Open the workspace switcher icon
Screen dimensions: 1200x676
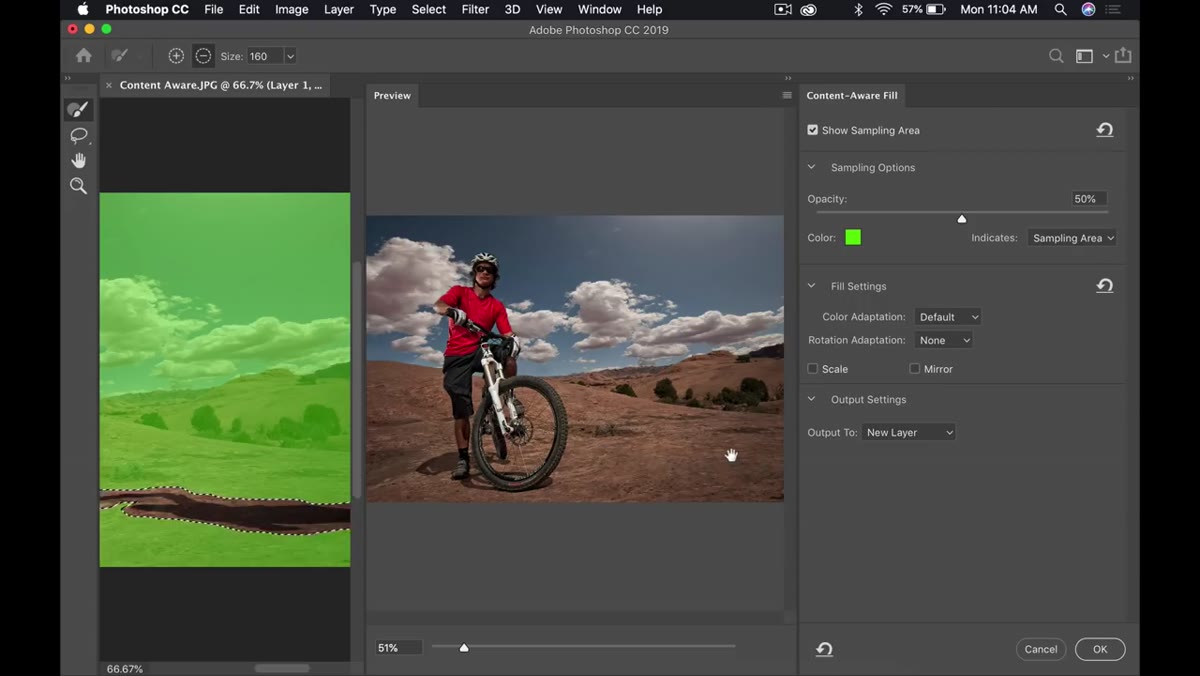[1084, 56]
